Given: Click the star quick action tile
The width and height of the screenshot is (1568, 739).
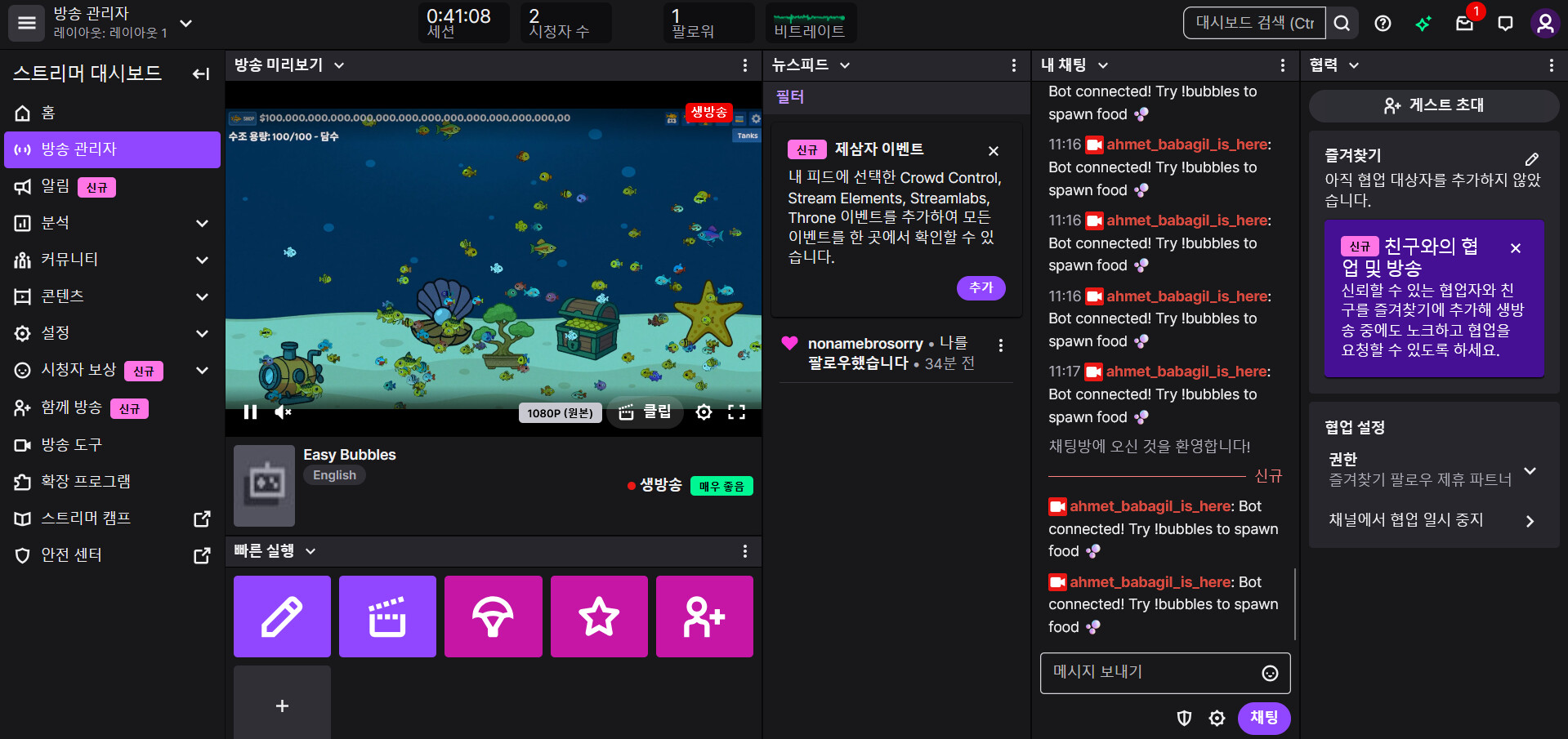Looking at the screenshot, I should point(599,617).
